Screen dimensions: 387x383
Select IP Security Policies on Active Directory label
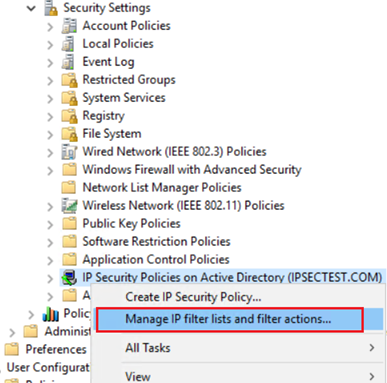click(232, 278)
